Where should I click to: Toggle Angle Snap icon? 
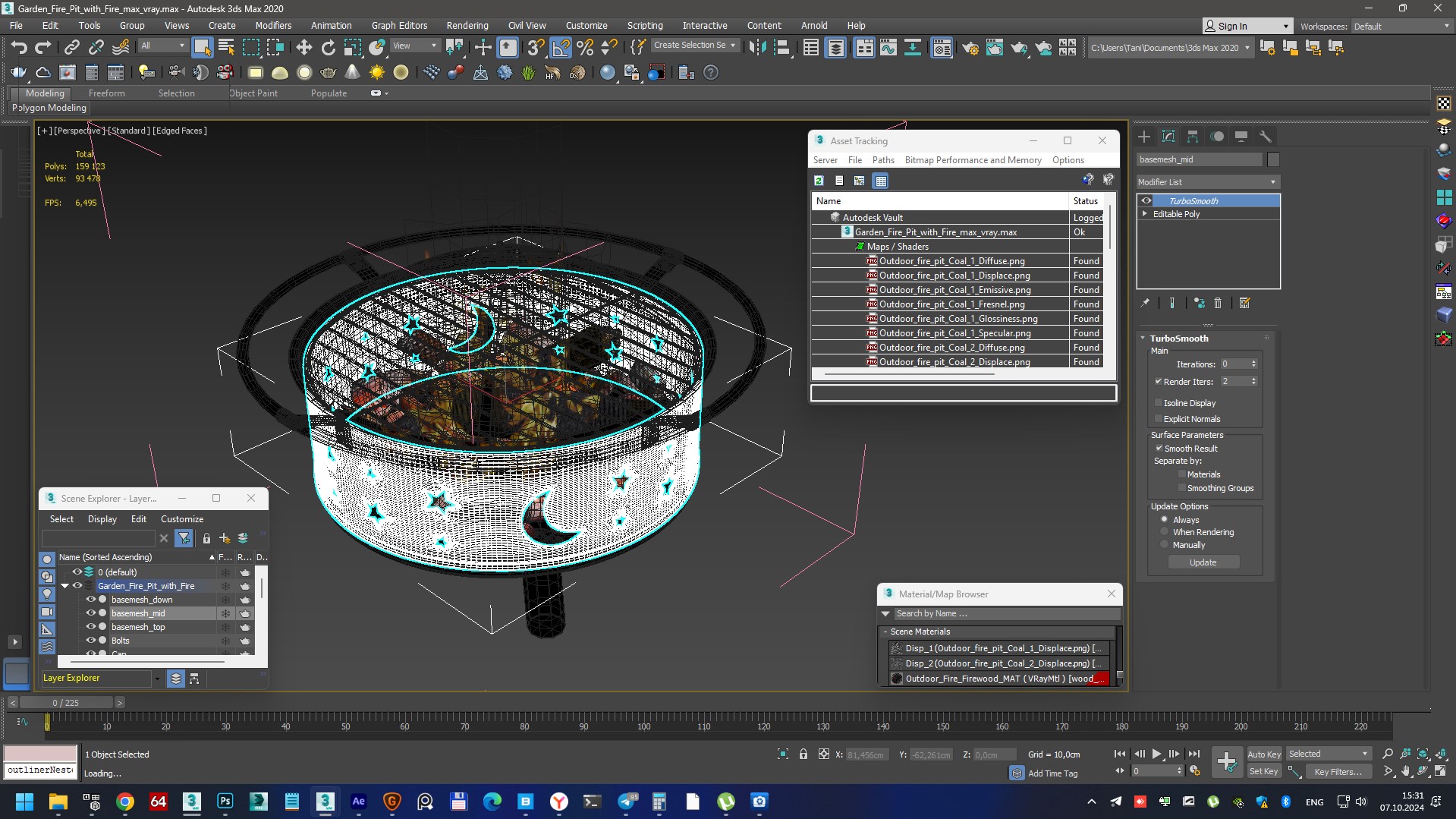[561, 47]
